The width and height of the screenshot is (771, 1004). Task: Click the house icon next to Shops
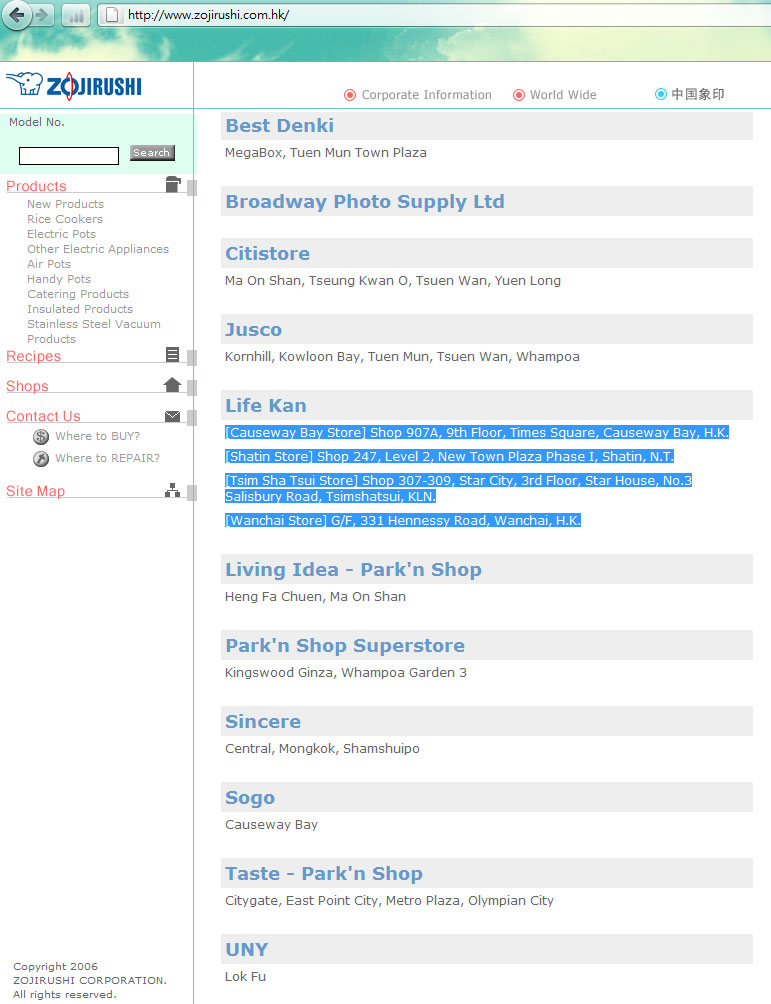point(172,384)
